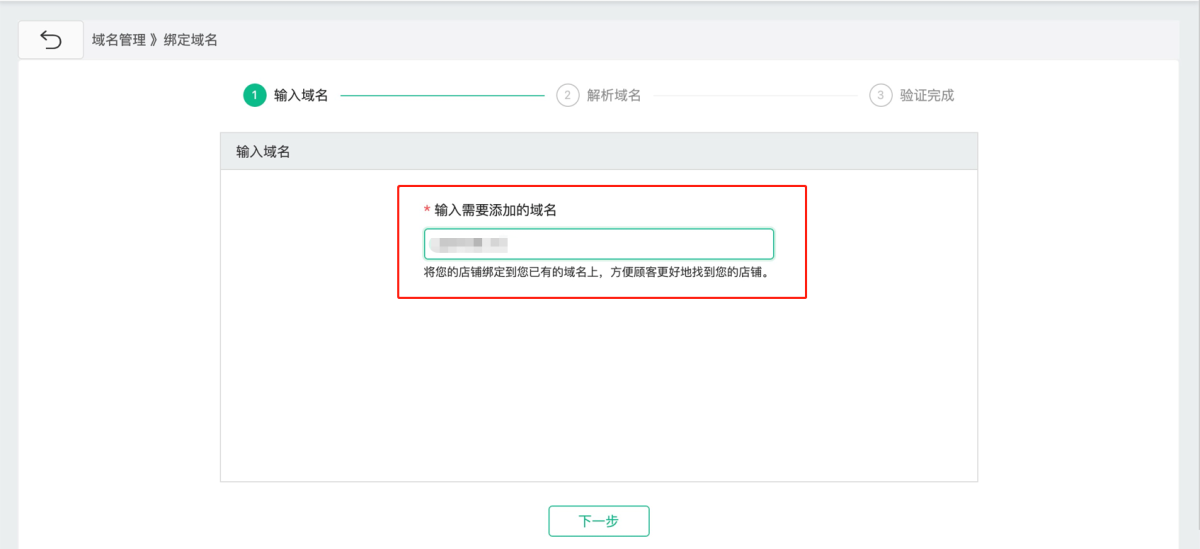Click the step 3 circle icon
This screenshot has height=549, width=1200.
point(881,95)
